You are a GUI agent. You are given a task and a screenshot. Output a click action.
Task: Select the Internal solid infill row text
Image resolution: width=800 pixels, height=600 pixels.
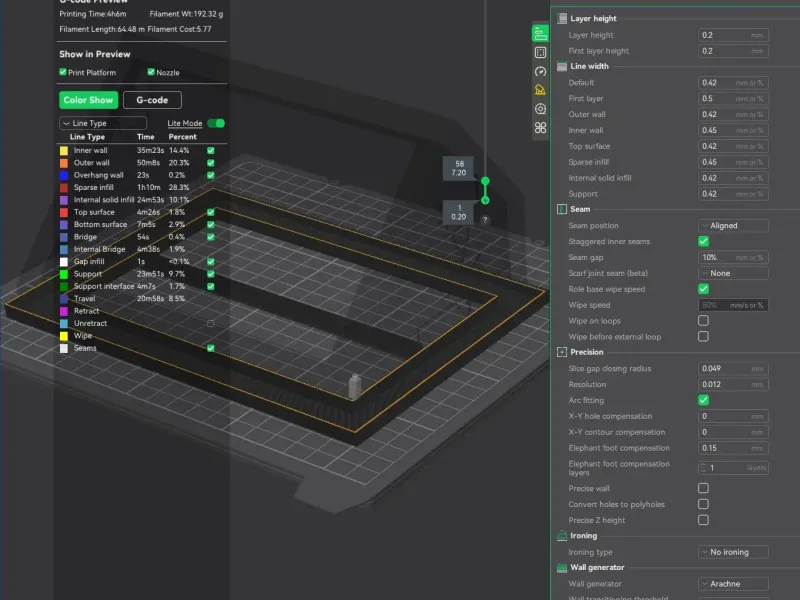pos(104,200)
